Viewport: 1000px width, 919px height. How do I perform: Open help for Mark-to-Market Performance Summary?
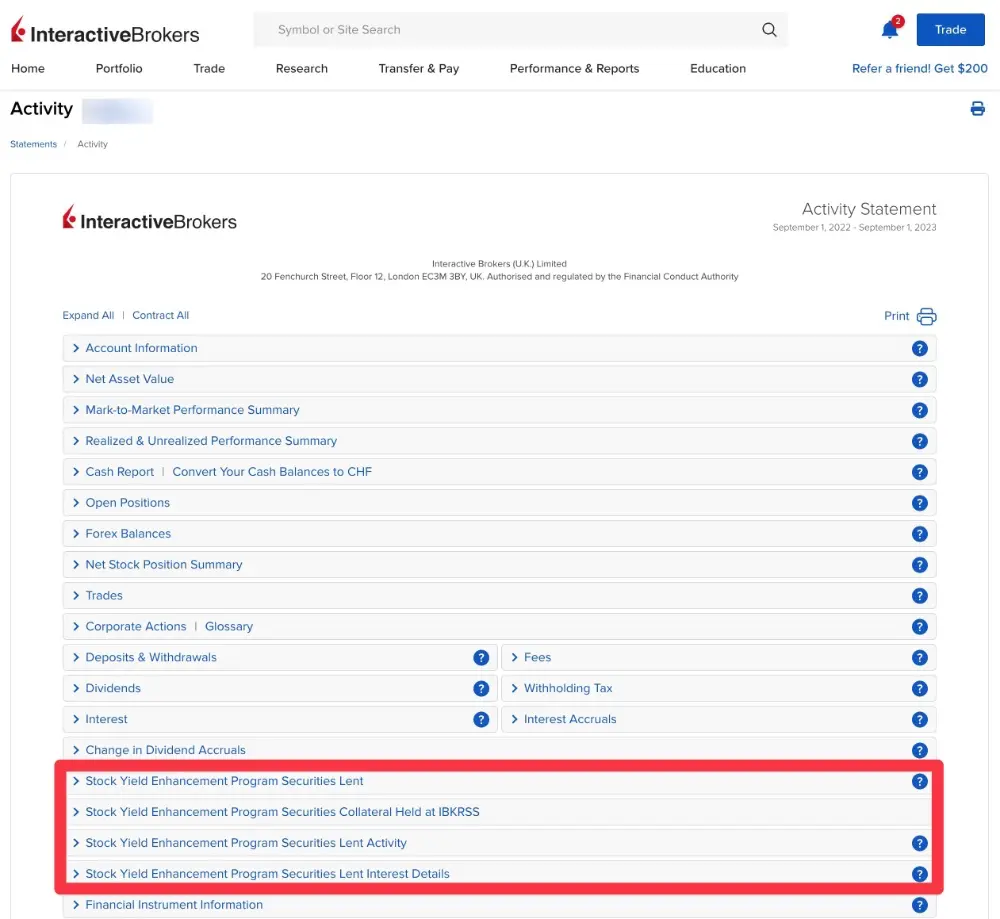click(x=919, y=410)
